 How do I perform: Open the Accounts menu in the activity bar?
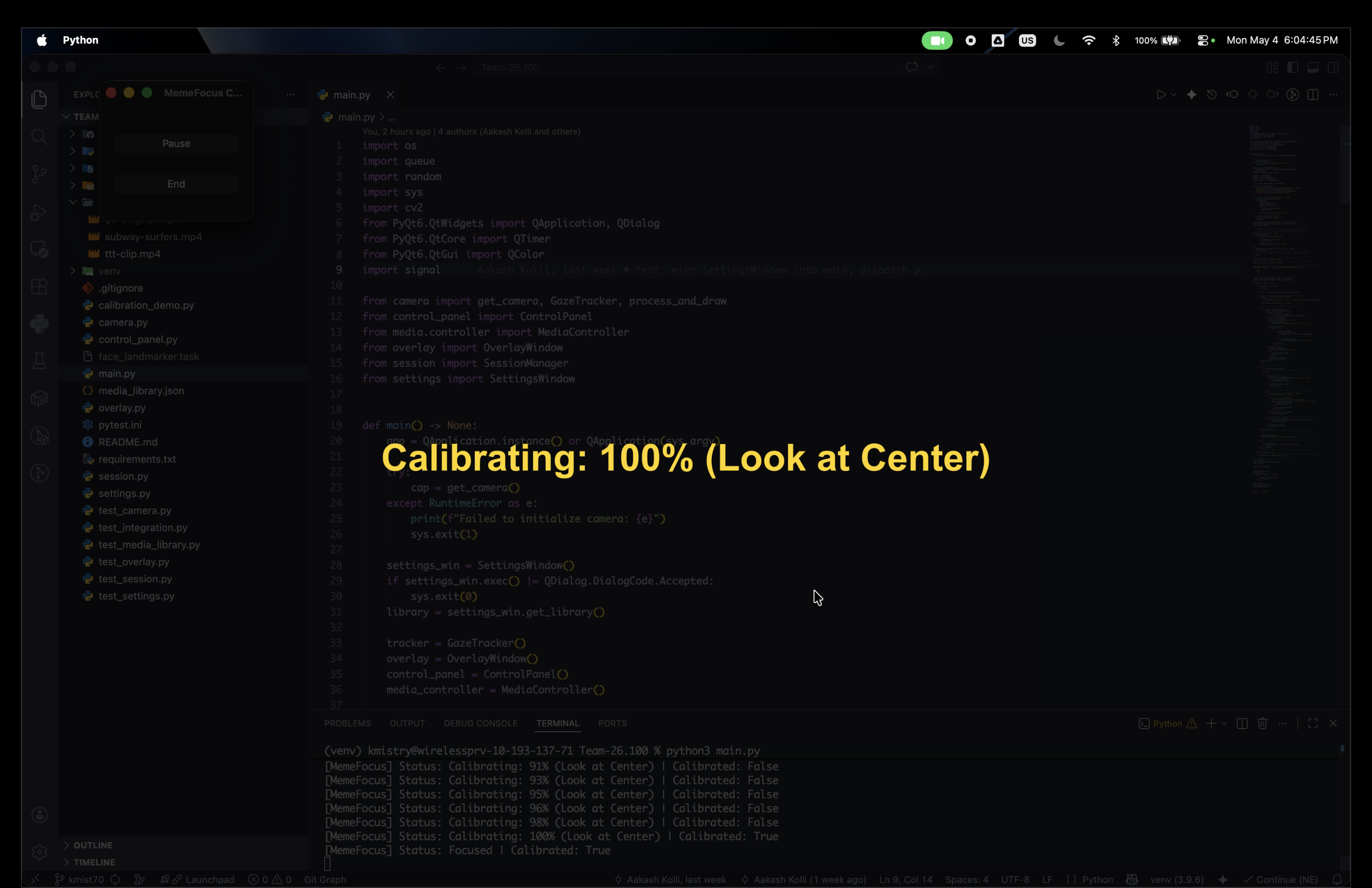click(x=39, y=815)
